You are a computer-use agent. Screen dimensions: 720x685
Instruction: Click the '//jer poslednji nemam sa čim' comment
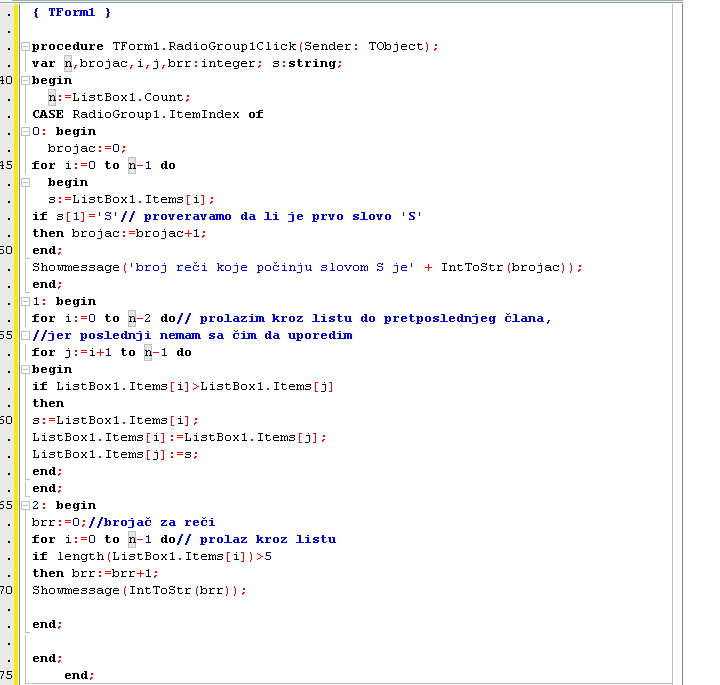tap(192, 335)
